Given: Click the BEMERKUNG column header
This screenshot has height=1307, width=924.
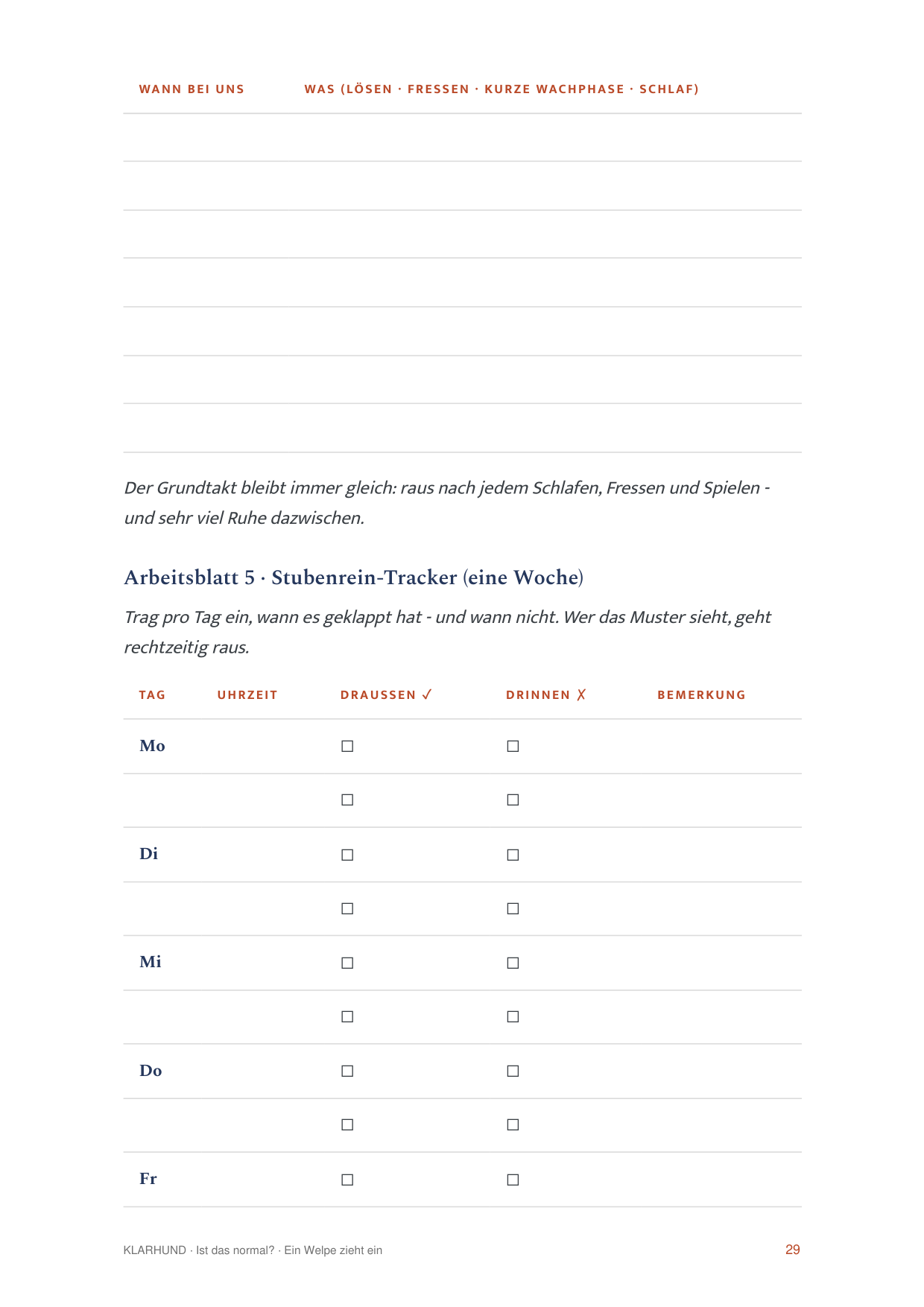Looking at the screenshot, I should pos(701,694).
